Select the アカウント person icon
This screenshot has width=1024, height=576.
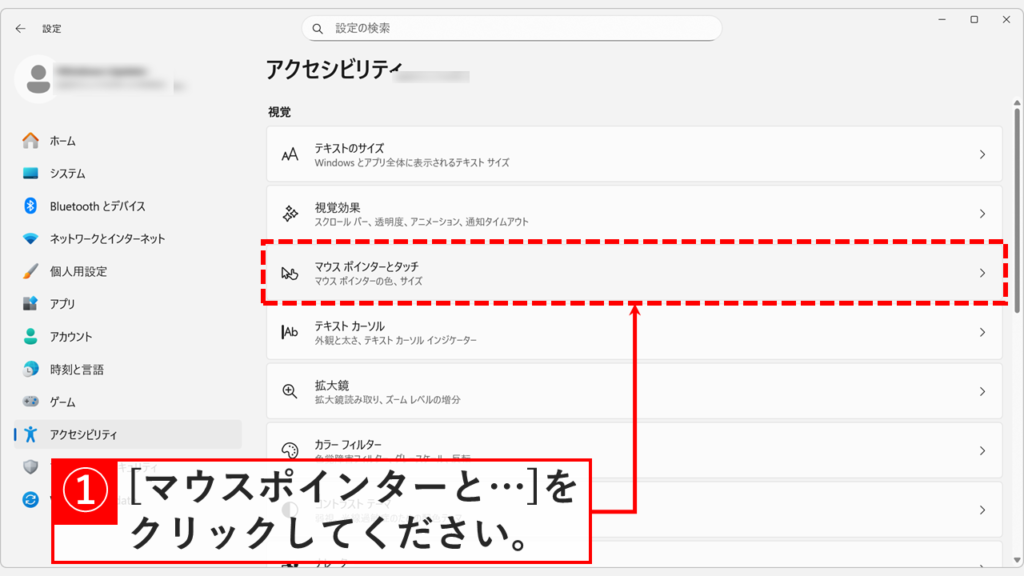[30, 337]
